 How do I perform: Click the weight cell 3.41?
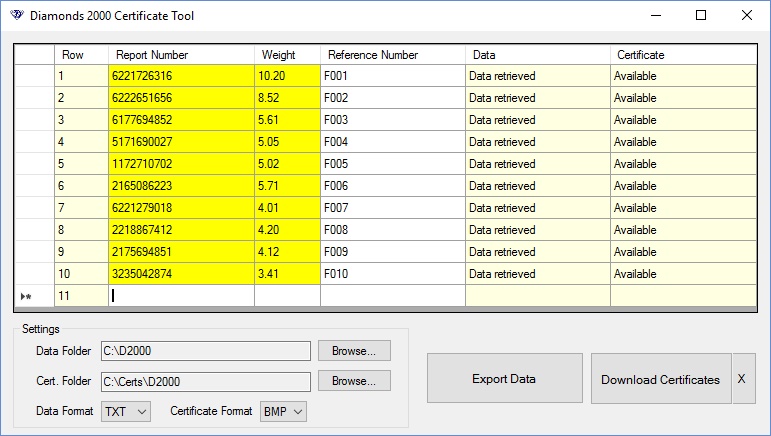287,274
